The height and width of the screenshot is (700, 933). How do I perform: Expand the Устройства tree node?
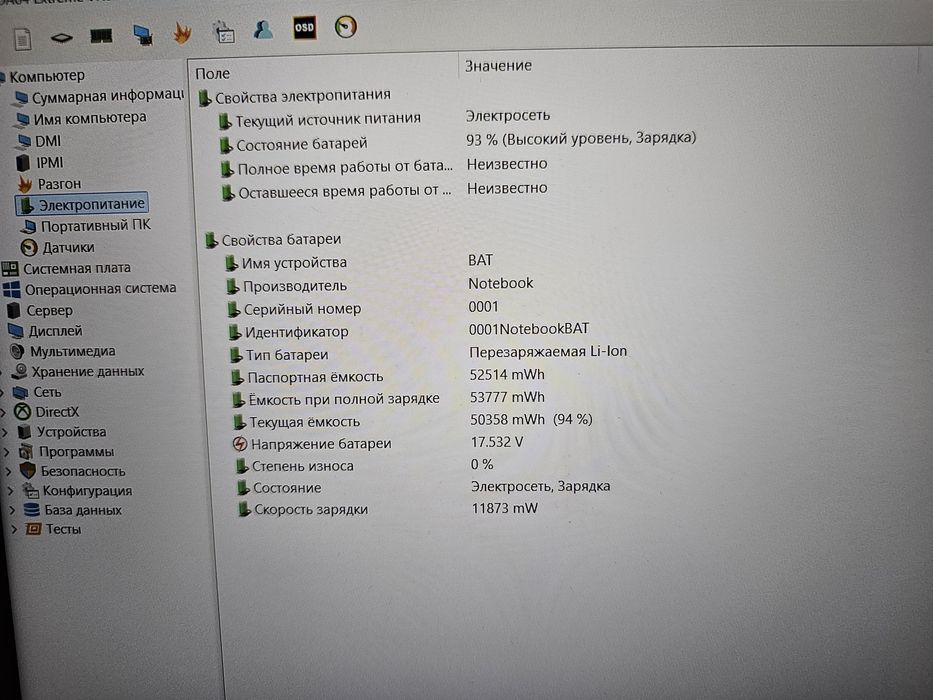click(5, 432)
